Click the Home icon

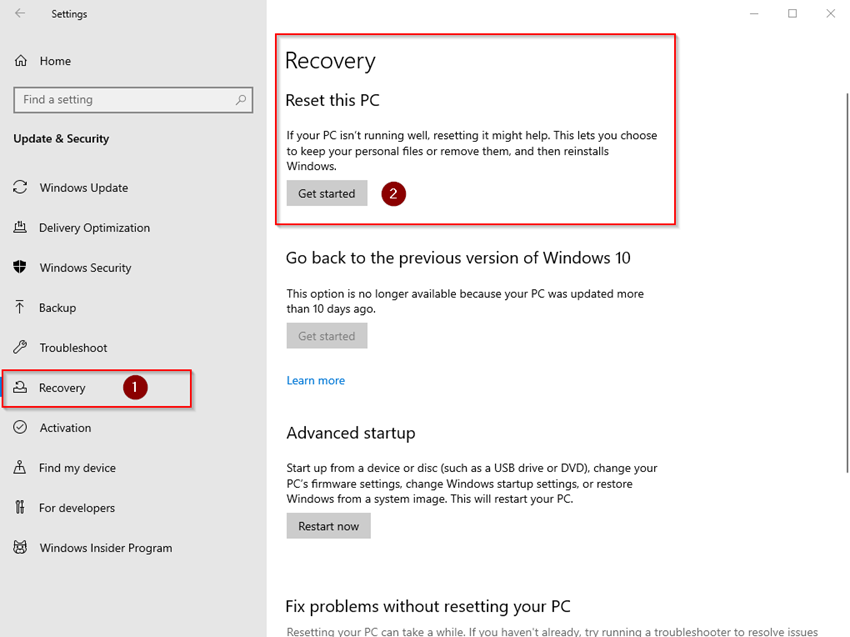click(x=20, y=60)
